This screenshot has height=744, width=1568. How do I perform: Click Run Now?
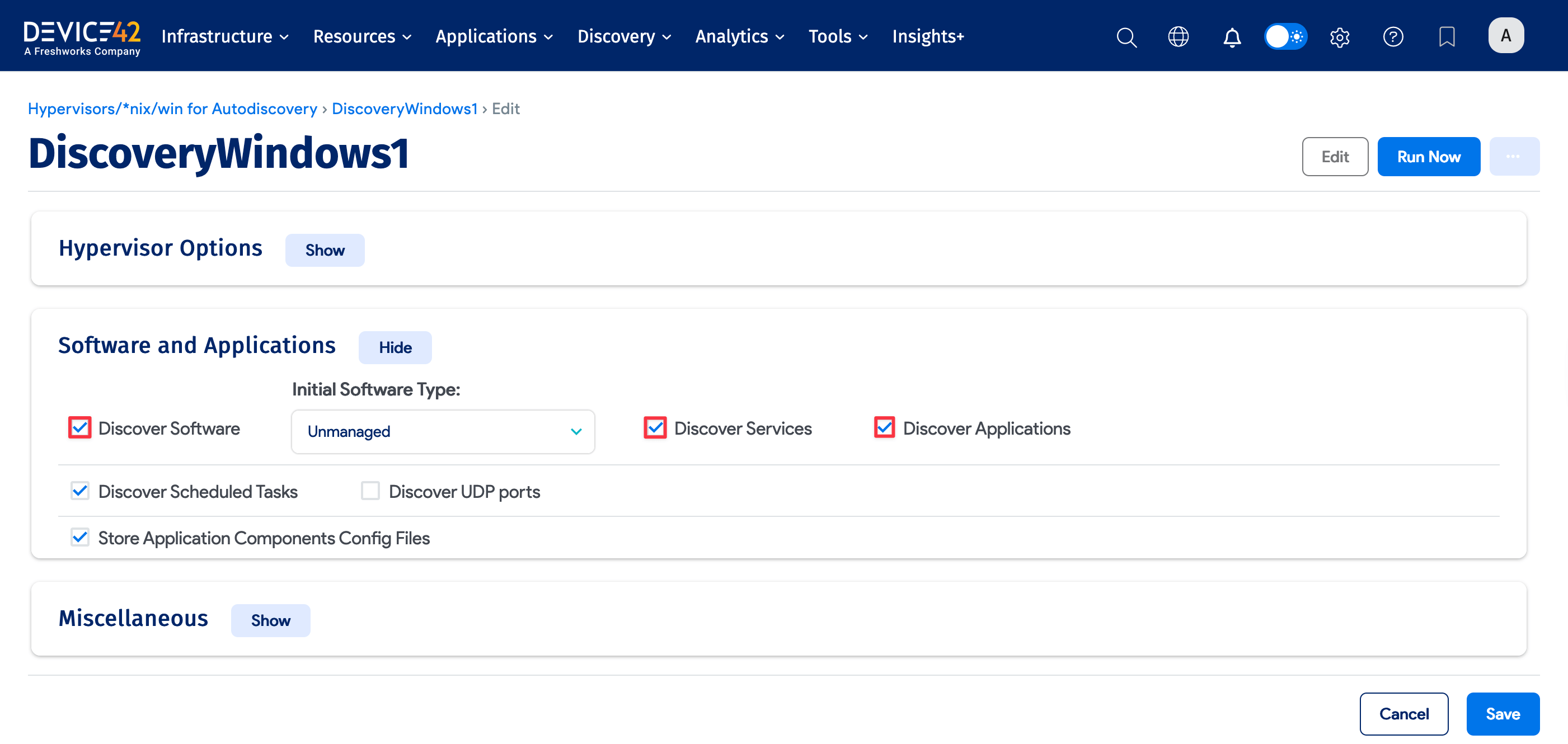tap(1429, 156)
